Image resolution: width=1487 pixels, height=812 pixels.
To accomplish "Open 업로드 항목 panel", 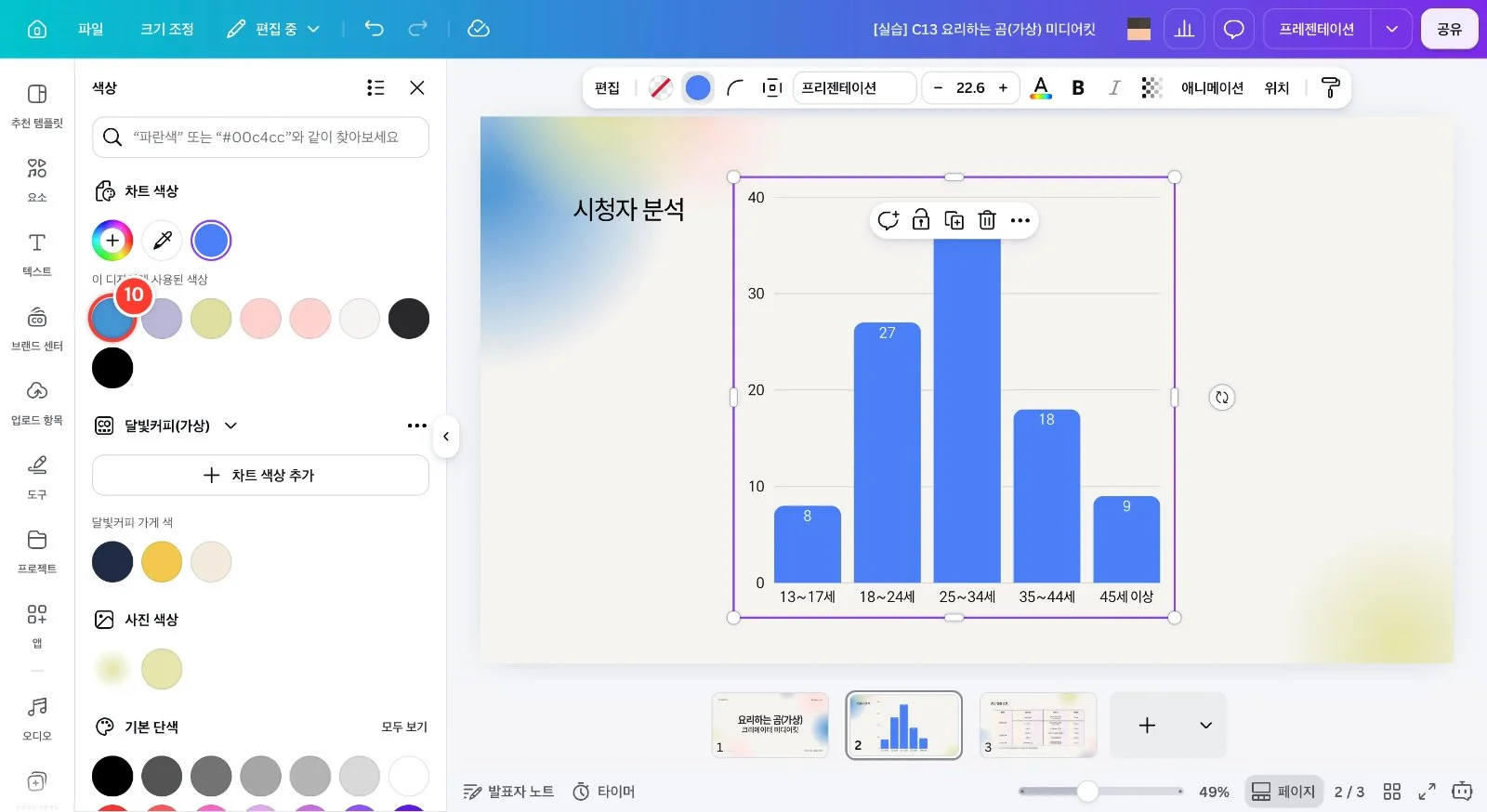I will coord(37,402).
